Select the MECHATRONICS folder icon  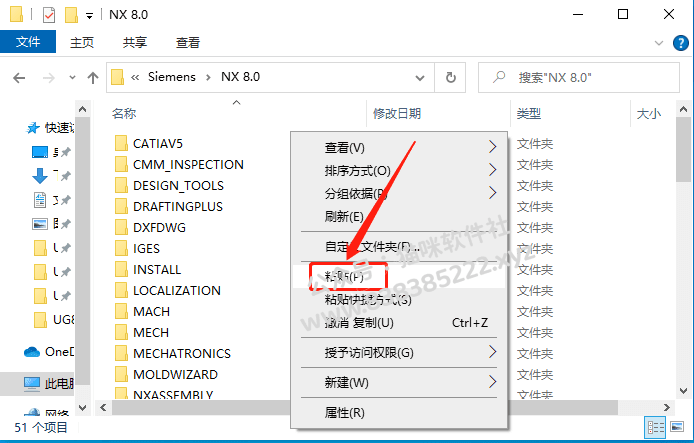(121, 354)
